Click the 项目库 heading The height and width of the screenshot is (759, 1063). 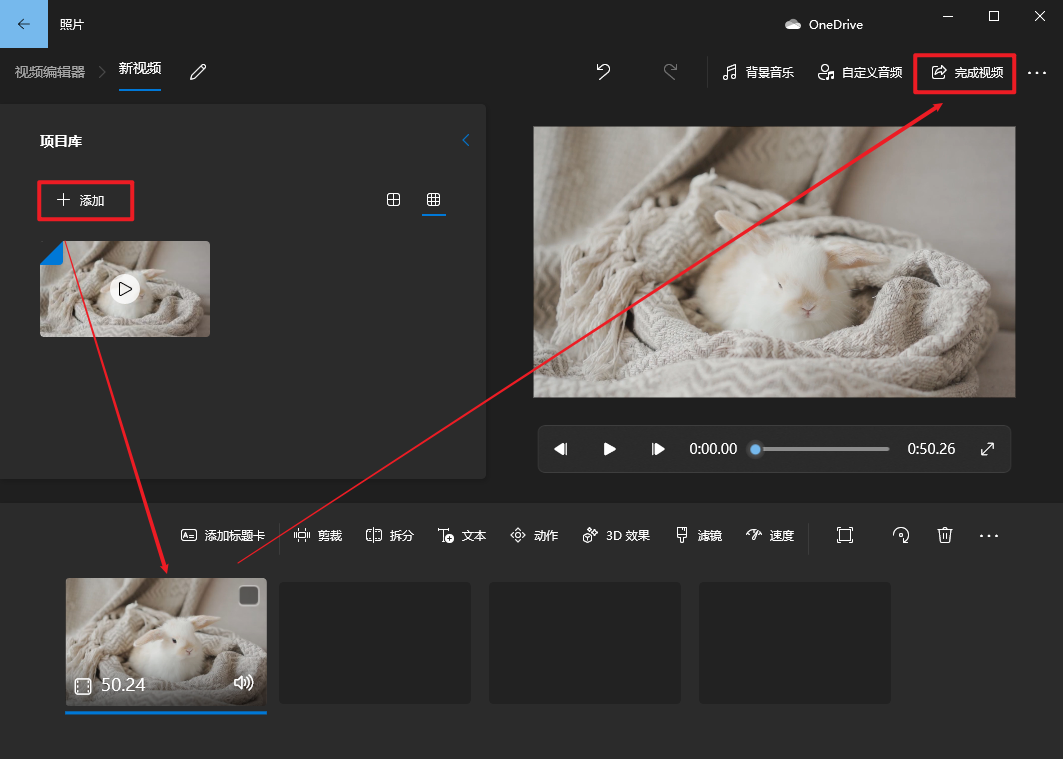(61, 141)
